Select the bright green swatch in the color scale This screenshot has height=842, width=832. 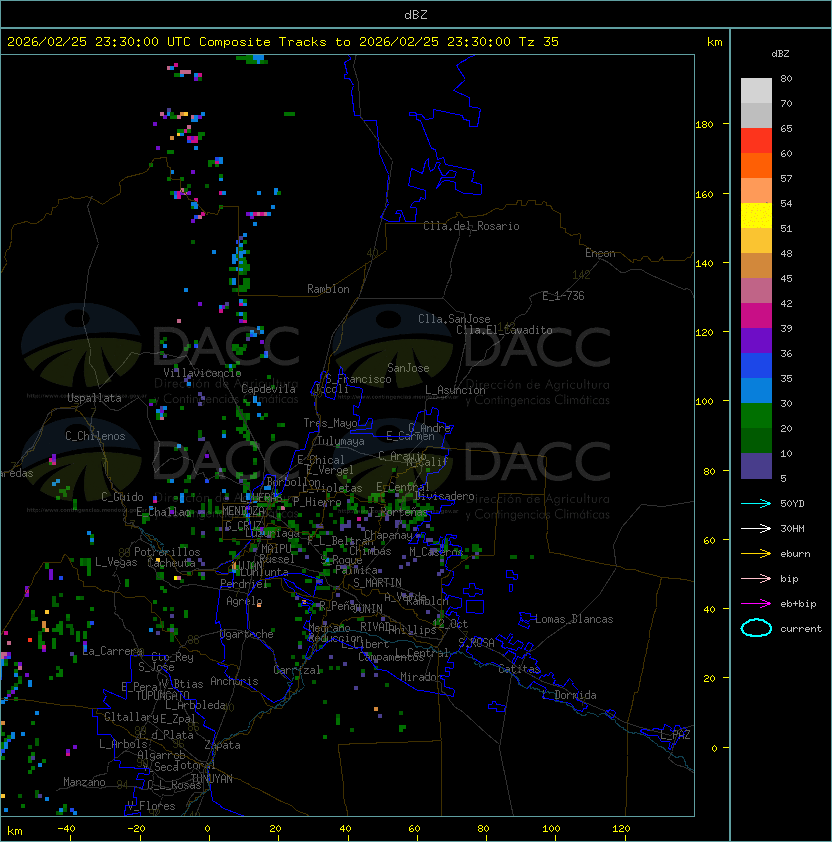(x=756, y=415)
